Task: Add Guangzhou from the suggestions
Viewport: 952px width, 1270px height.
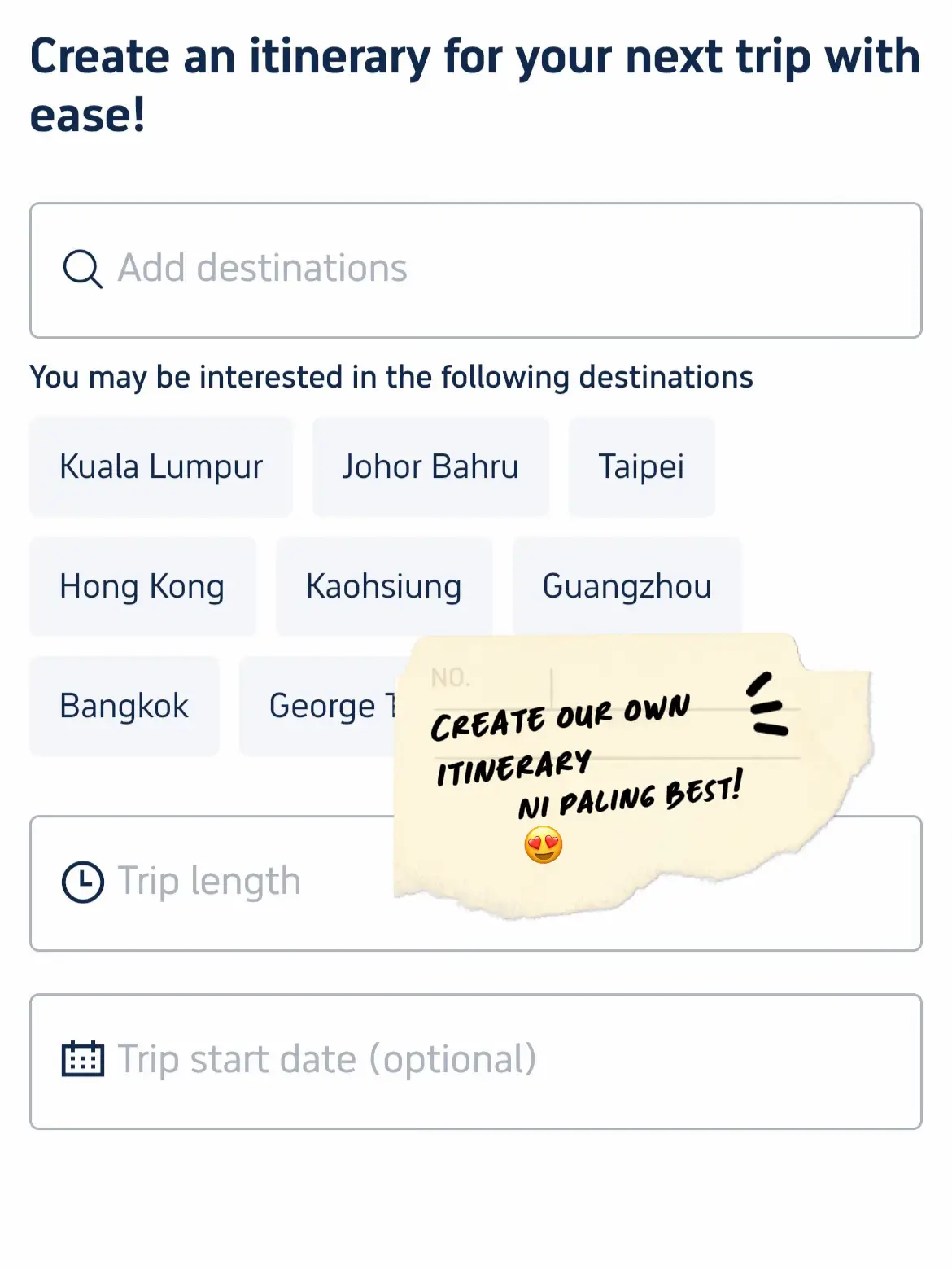Action: [627, 587]
